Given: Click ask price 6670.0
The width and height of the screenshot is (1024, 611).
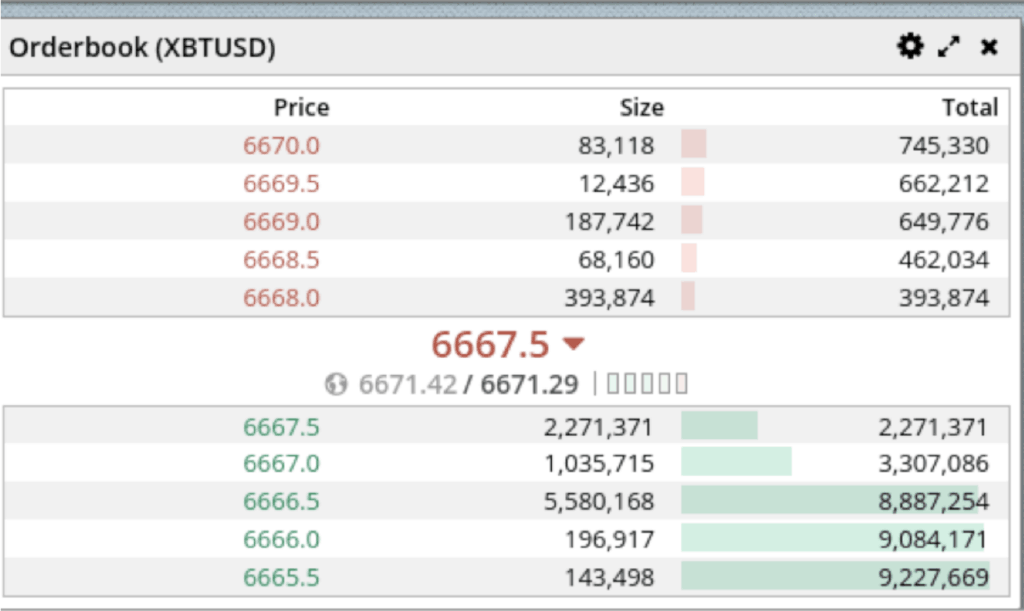Looking at the screenshot, I should [x=281, y=146].
